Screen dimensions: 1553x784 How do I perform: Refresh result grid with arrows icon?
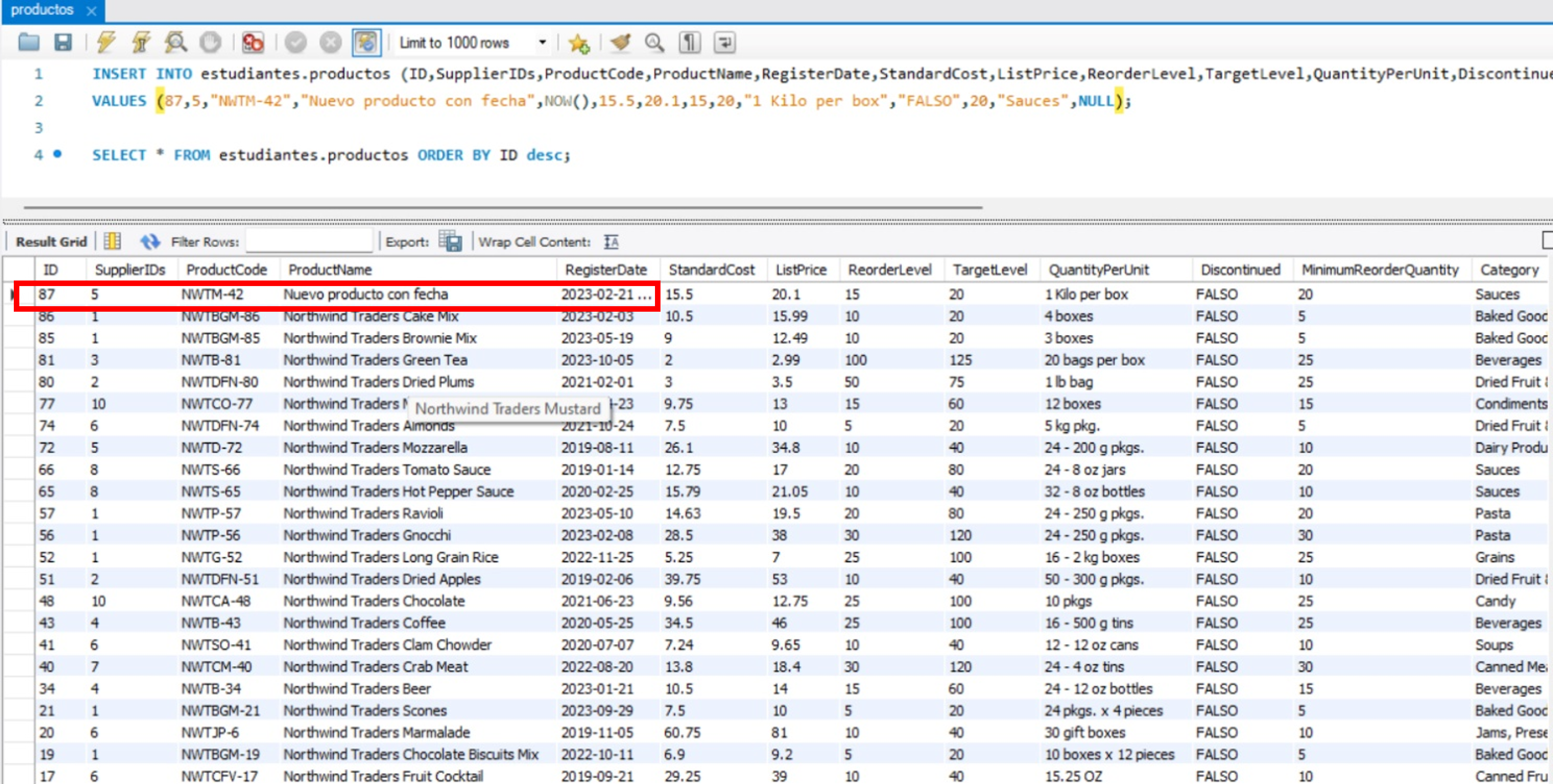coord(150,242)
